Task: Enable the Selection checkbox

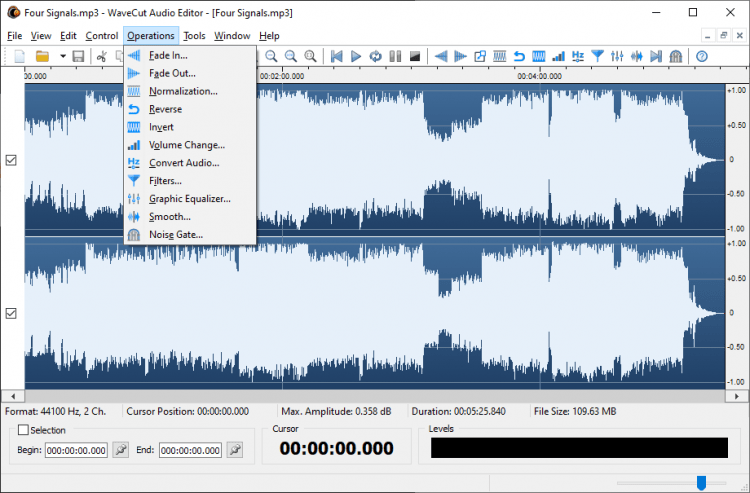Action: coord(24,430)
